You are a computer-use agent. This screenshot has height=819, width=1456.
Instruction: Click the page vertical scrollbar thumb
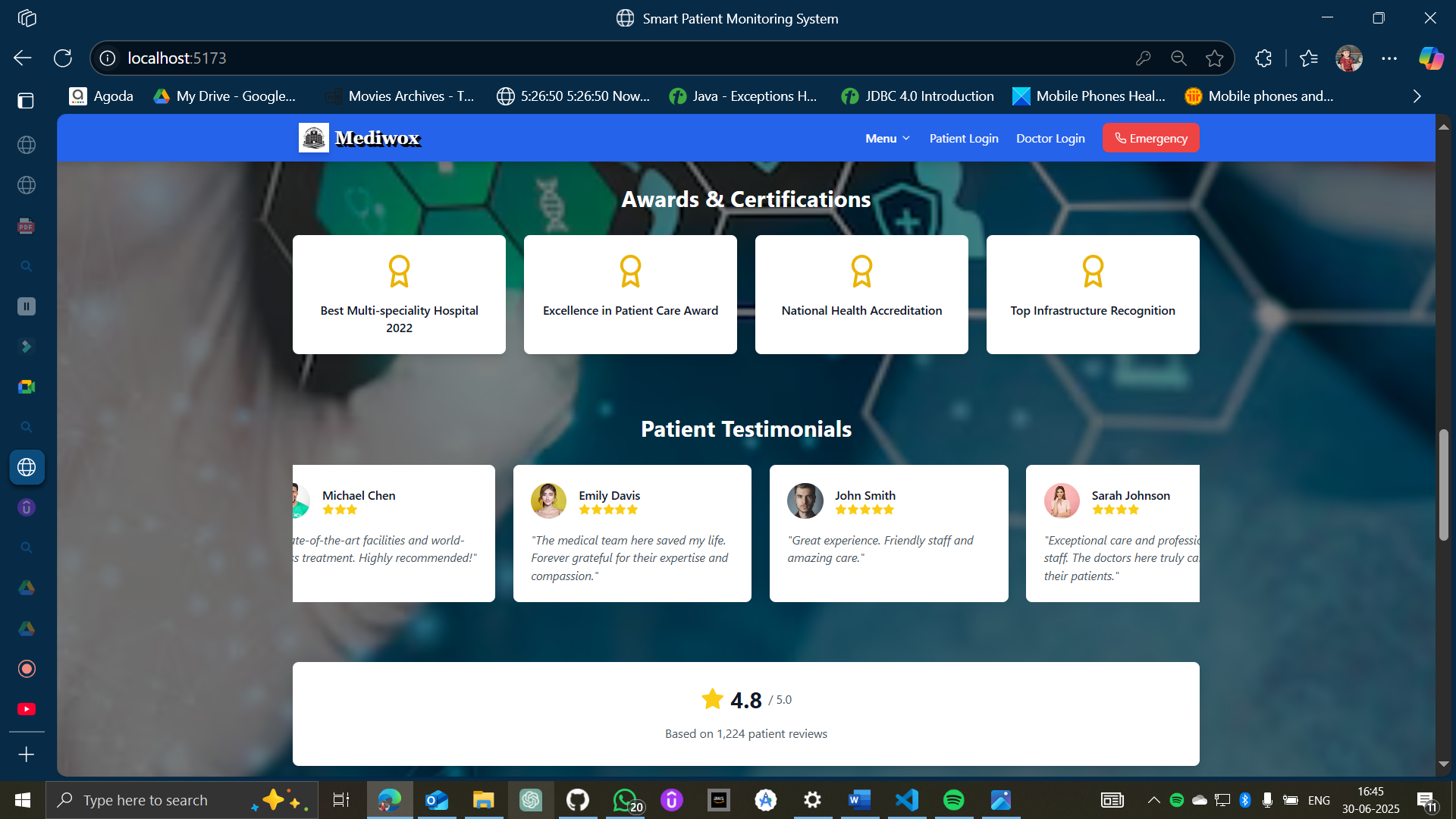click(1444, 485)
